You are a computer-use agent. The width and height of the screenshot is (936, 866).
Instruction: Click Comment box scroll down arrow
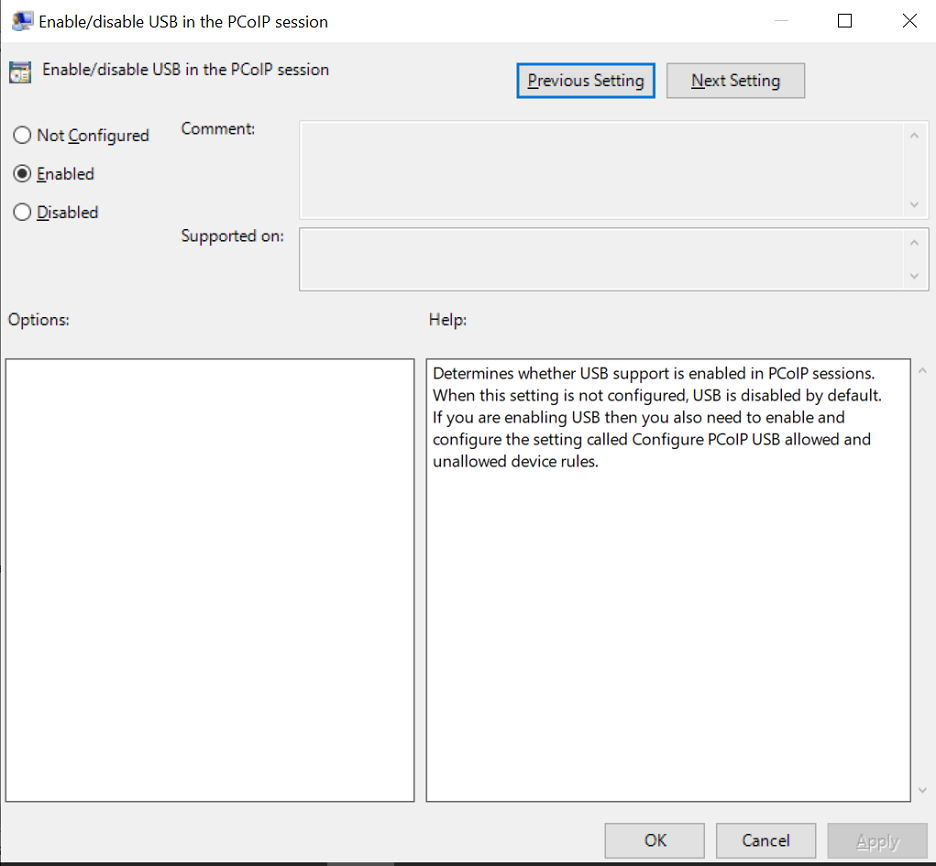click(x=914, y=205)
